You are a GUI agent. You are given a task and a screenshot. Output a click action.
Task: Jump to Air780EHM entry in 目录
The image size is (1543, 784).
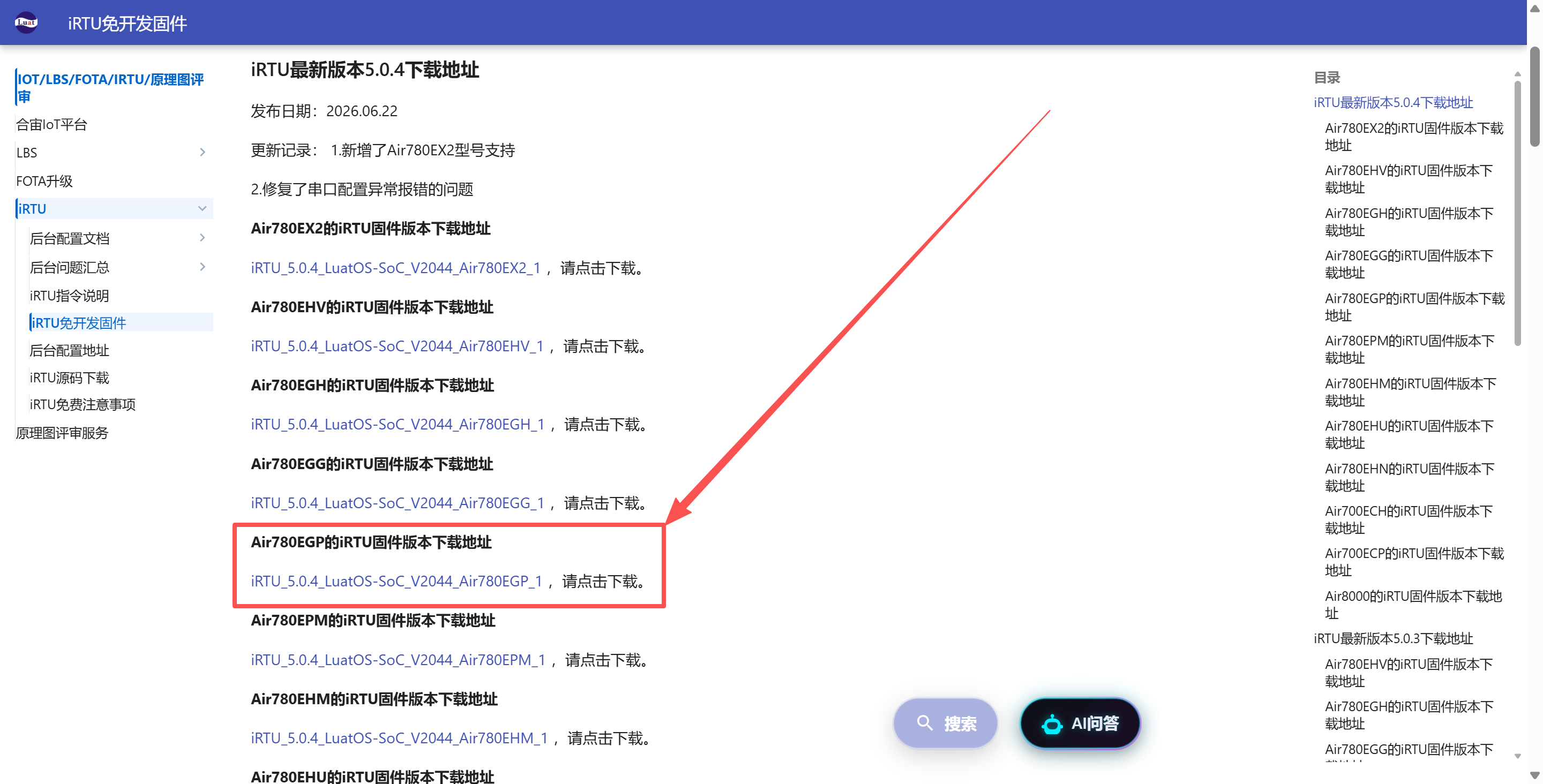1411,391
